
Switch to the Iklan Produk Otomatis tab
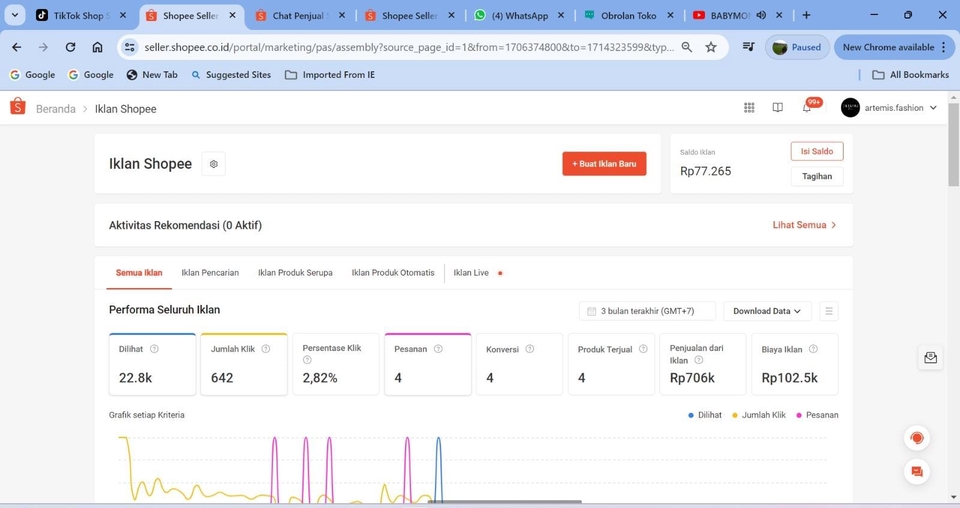(x=393, y=273)
